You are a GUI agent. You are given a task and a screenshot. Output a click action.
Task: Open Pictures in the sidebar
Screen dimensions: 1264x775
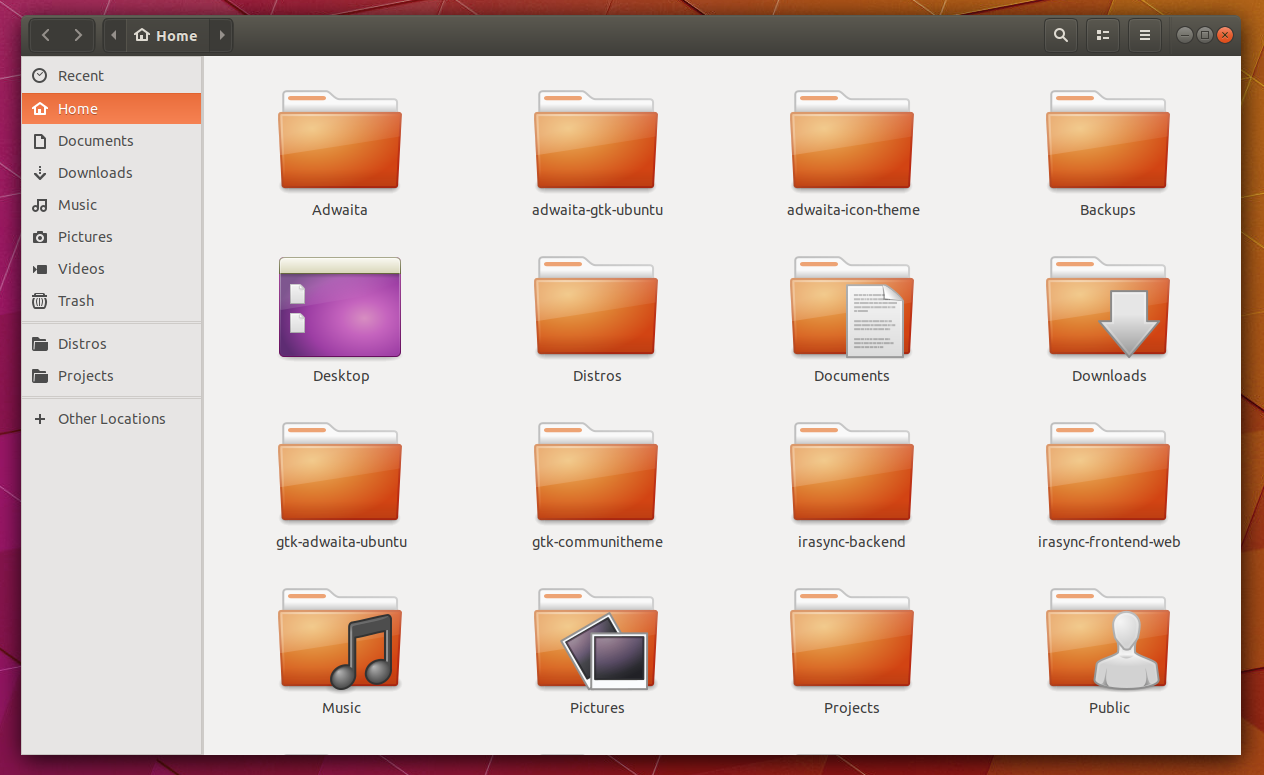111,237
